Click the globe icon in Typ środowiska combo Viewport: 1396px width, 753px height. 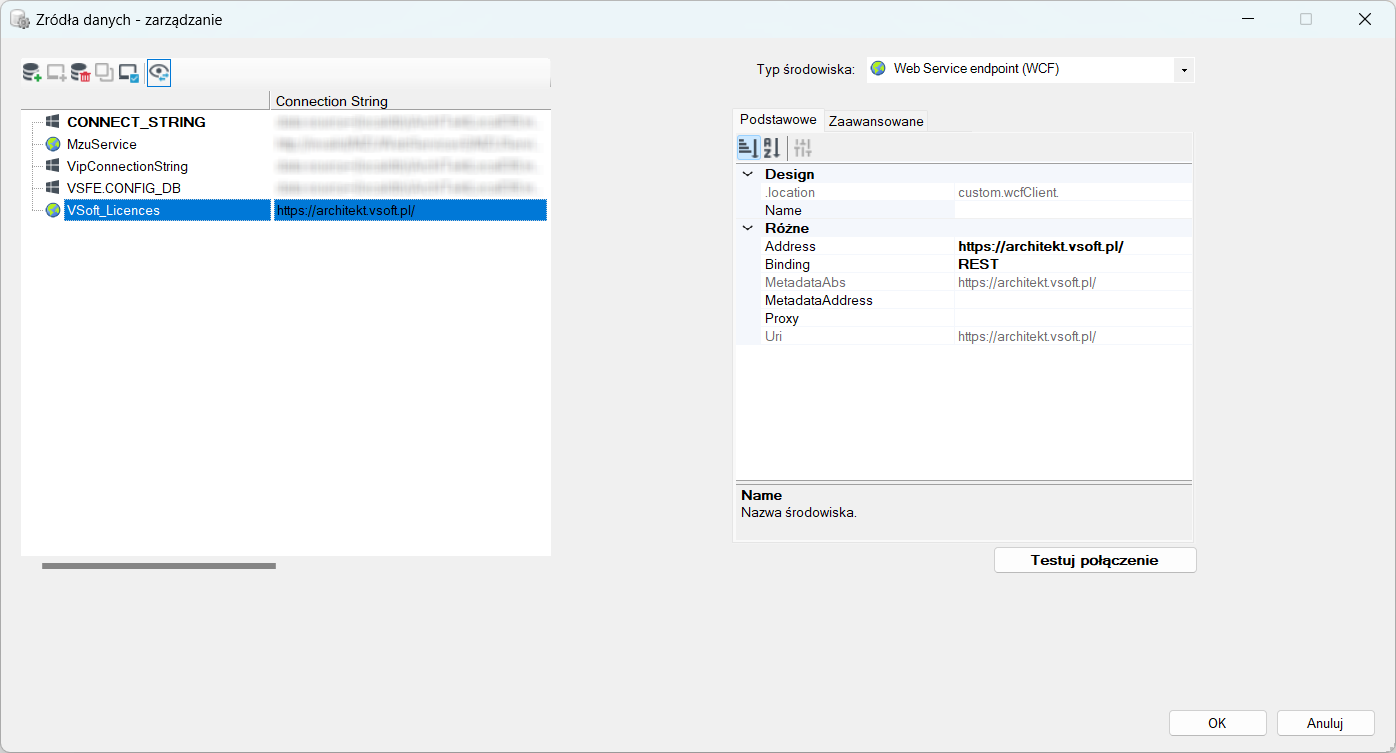pos(878,69)
